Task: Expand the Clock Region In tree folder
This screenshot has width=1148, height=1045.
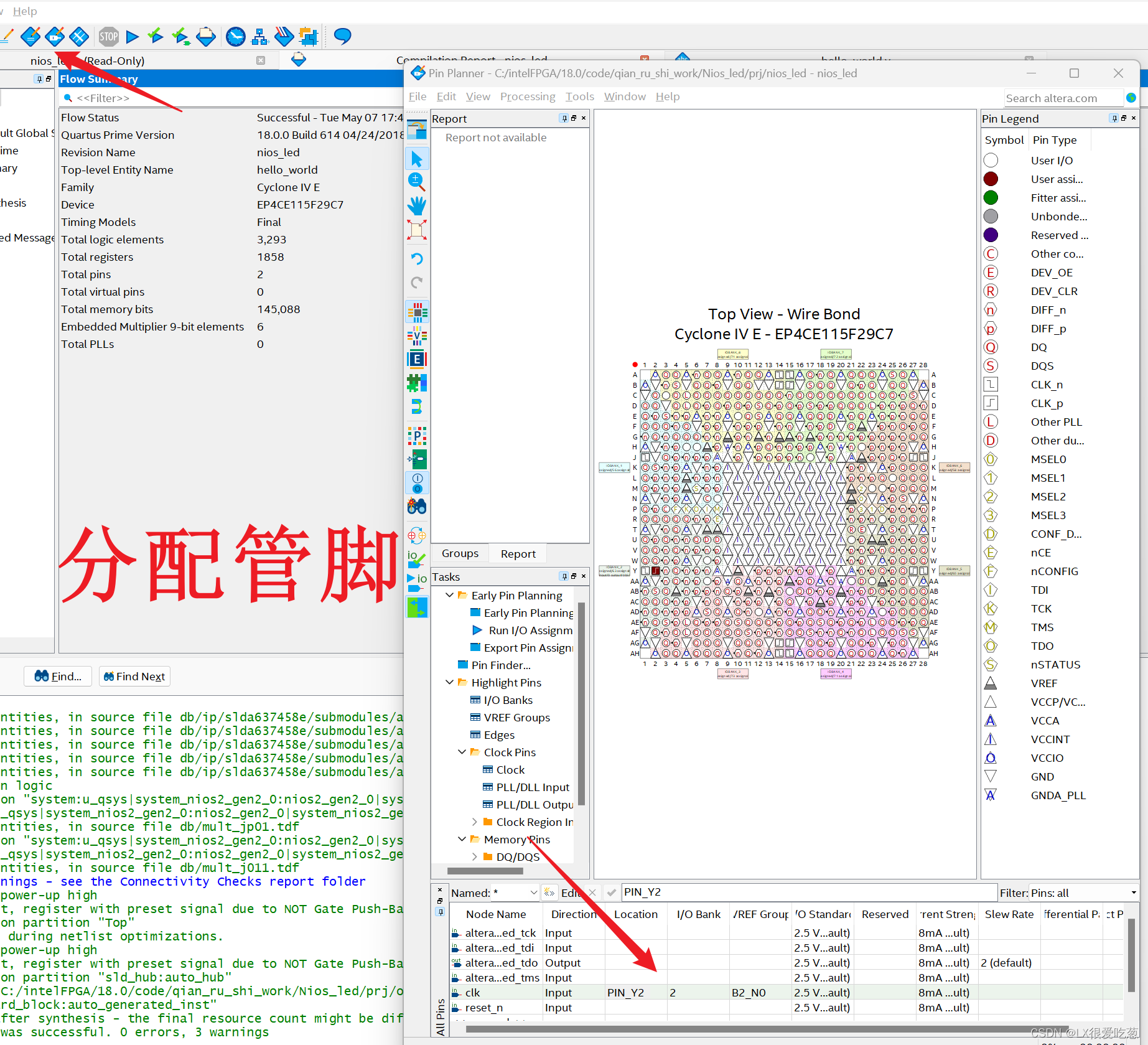Action: click(x=475, y=822)
